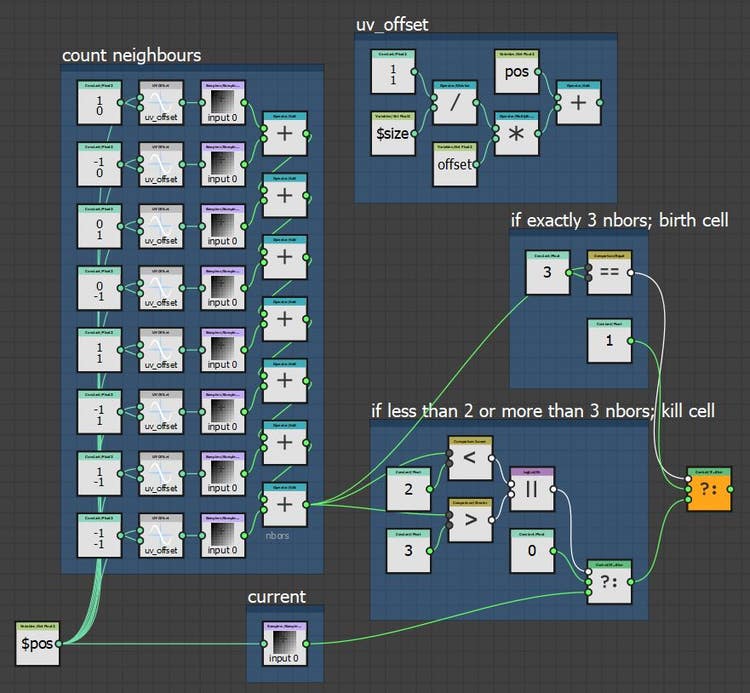The height and width of the screenshot is (693, 750).
Task: Select the $pos variable node
Action: click(37, 644)
